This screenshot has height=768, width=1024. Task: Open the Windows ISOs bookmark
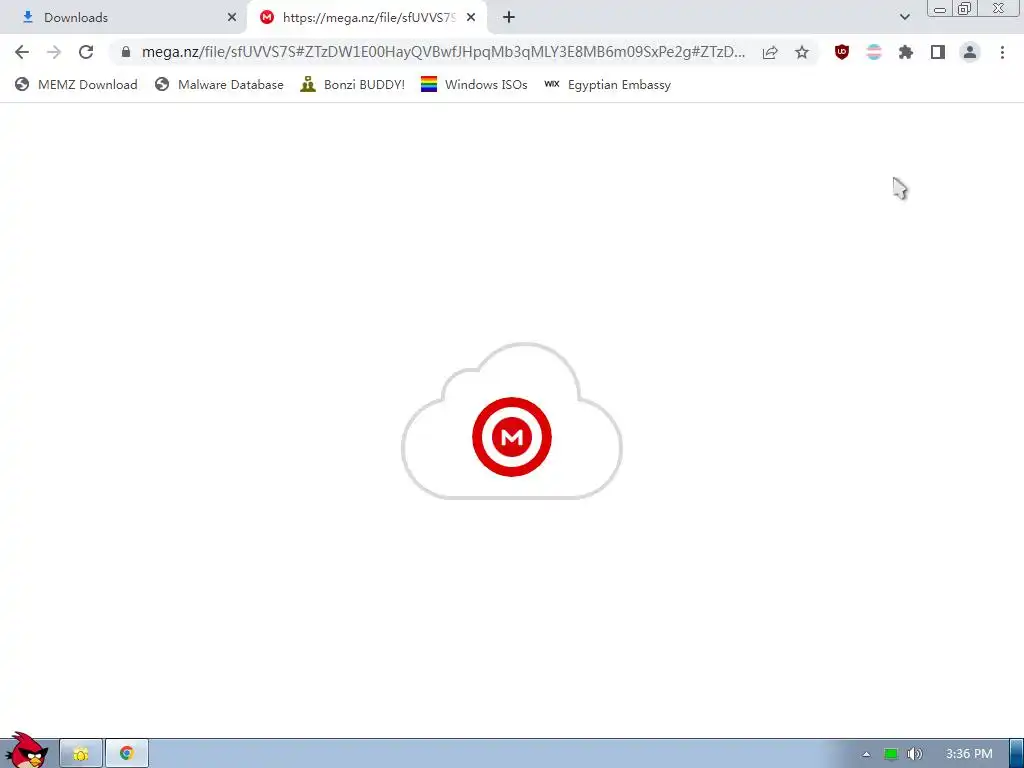tap(474, 85)
